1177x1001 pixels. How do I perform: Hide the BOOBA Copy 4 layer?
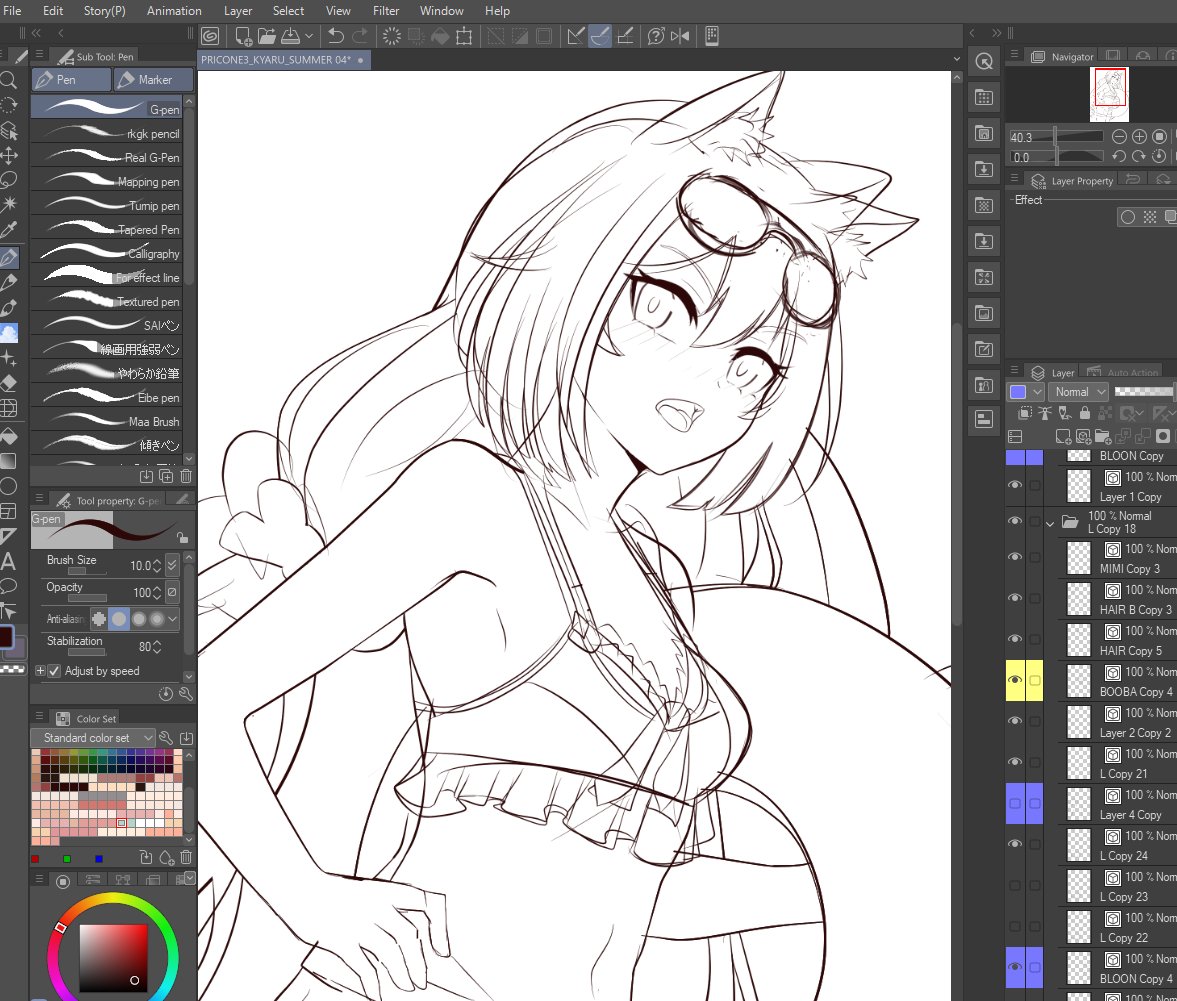point(1015,680)
